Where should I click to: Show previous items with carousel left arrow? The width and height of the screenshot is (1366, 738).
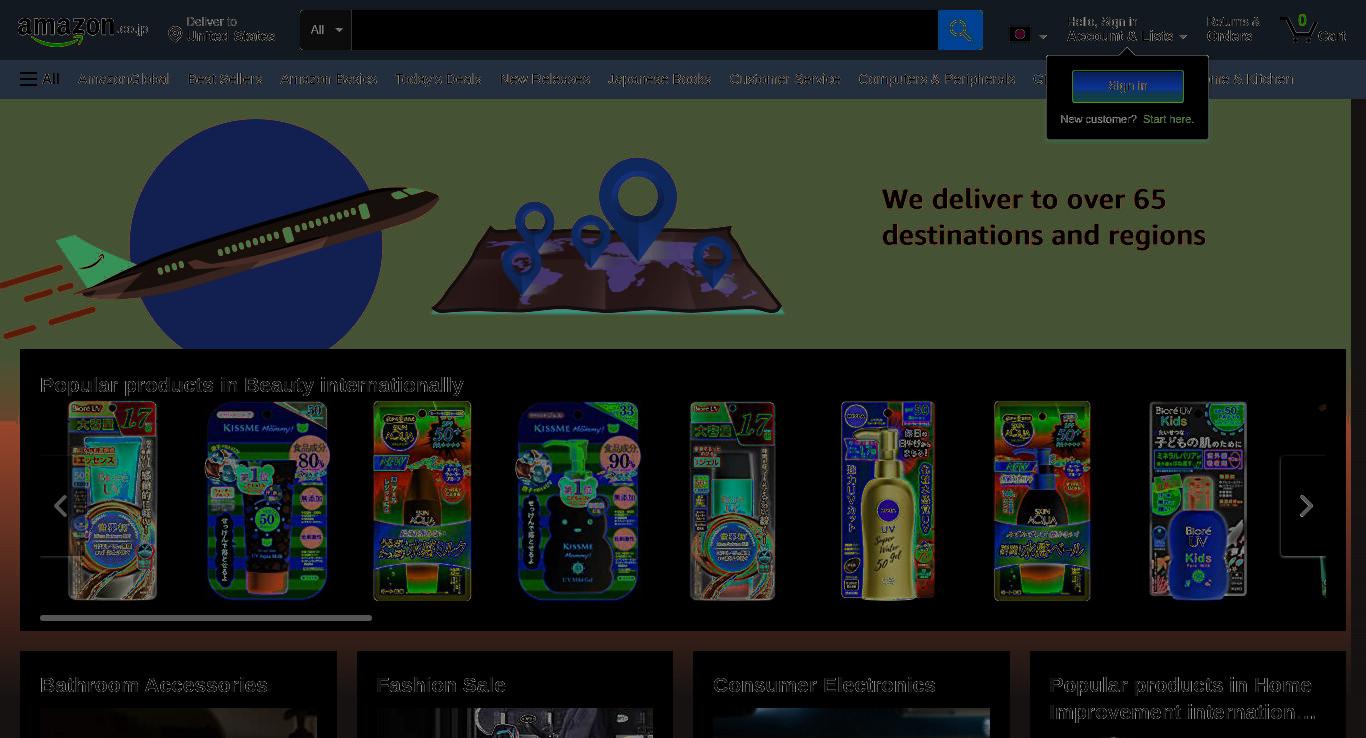pyautogui.click(x=61, y=506)
